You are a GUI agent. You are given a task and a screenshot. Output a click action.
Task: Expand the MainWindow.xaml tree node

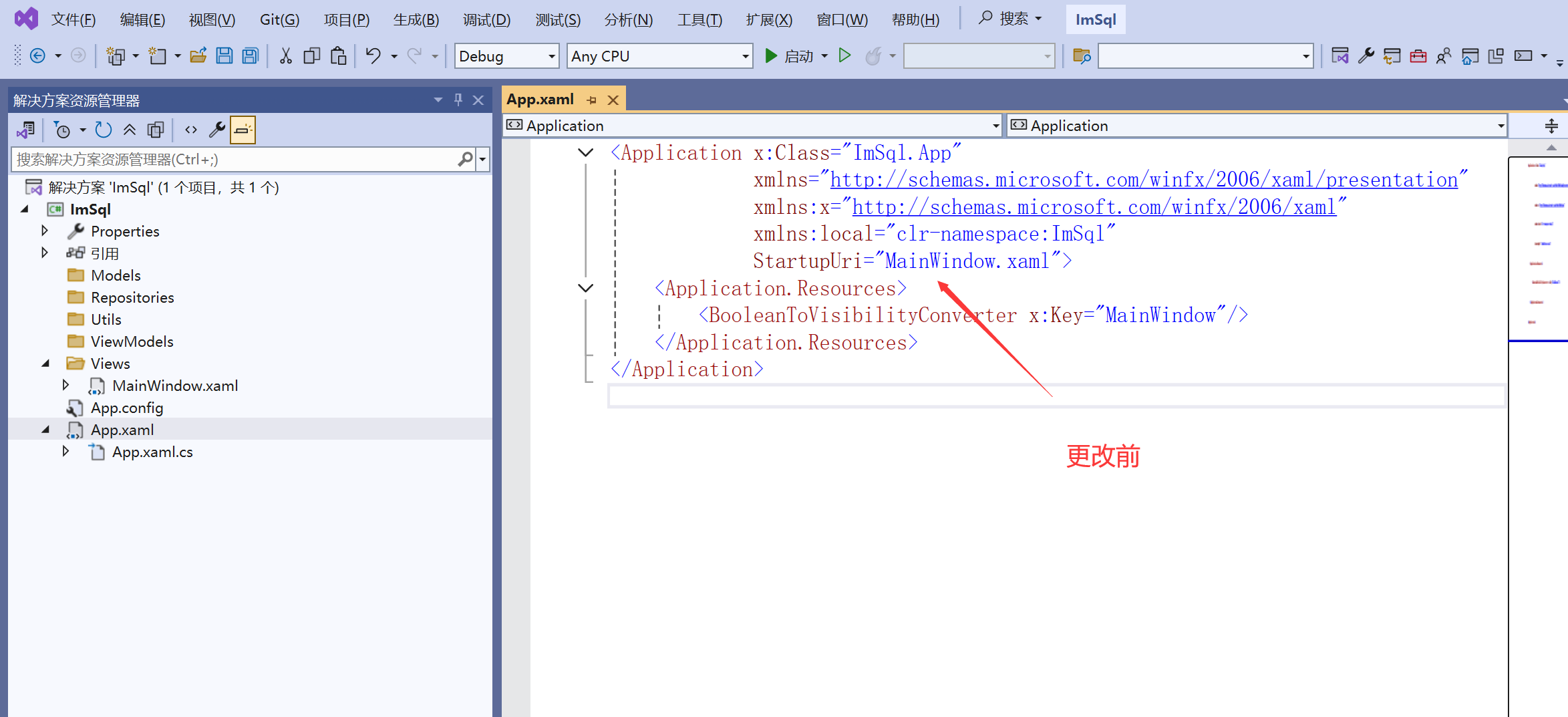click(65, 385)
